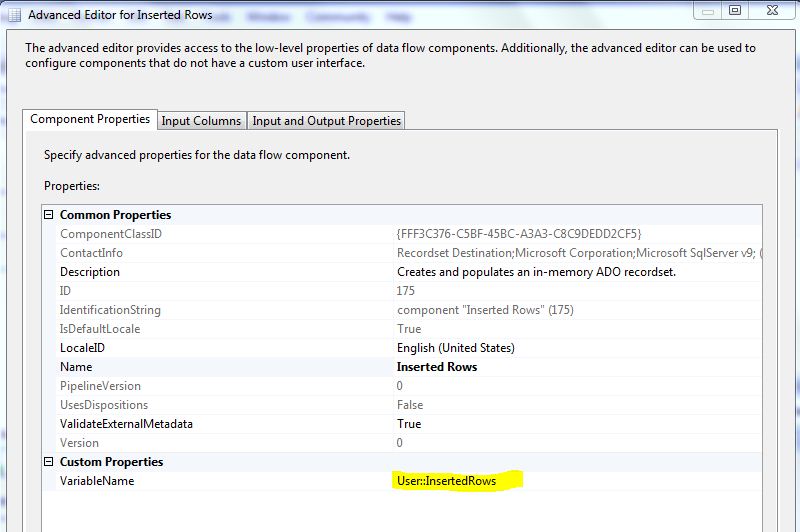Select the Component Properties tab
800x532 pixels.
90,119
